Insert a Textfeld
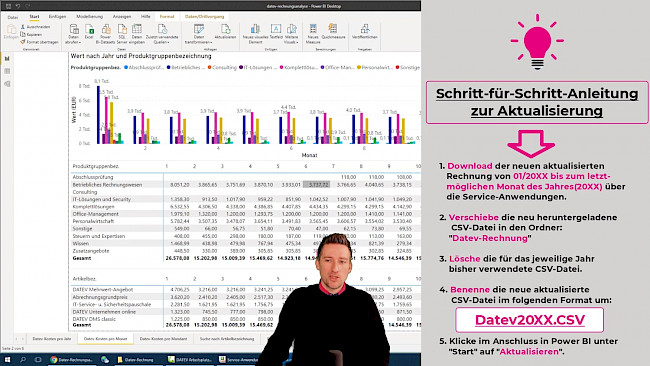 (x=276, y=32)
